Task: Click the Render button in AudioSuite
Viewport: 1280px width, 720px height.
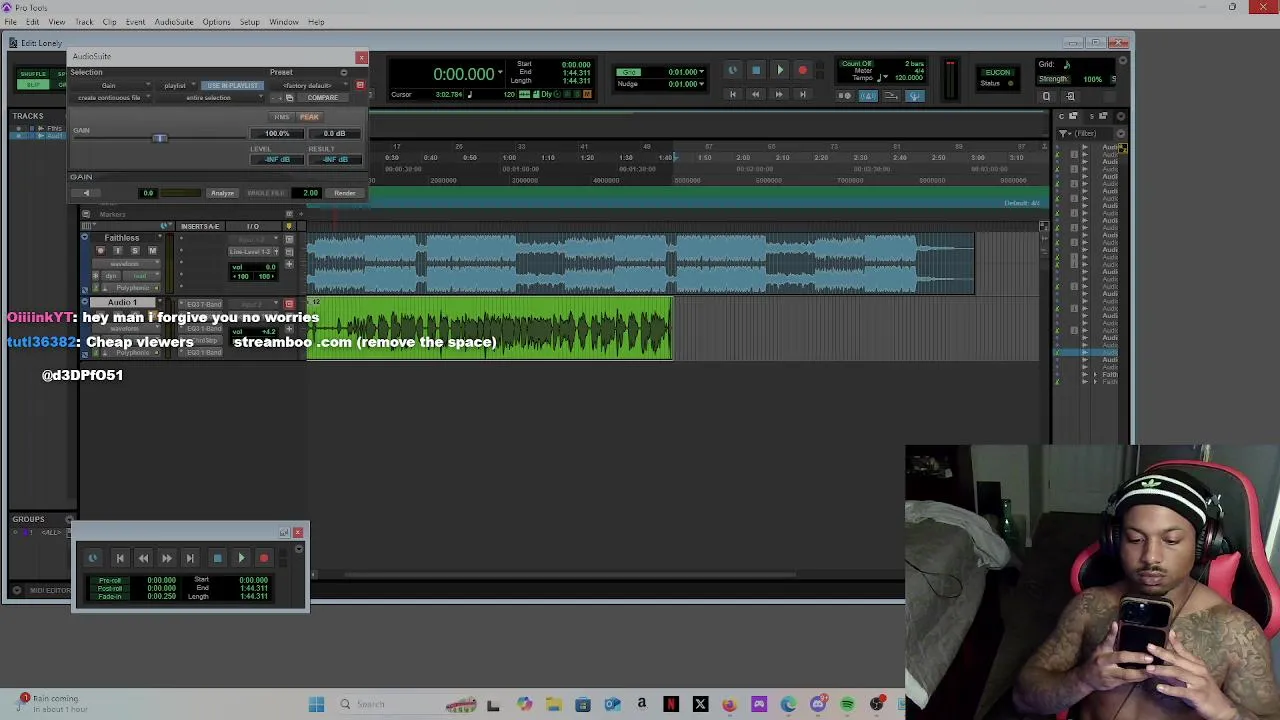Action: click(x=344, y=193)
